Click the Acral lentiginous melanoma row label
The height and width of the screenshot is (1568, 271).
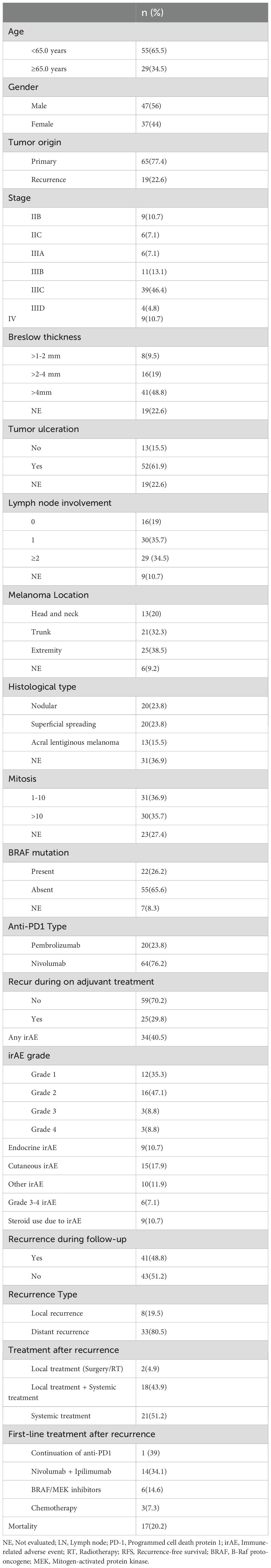point(75,742)
